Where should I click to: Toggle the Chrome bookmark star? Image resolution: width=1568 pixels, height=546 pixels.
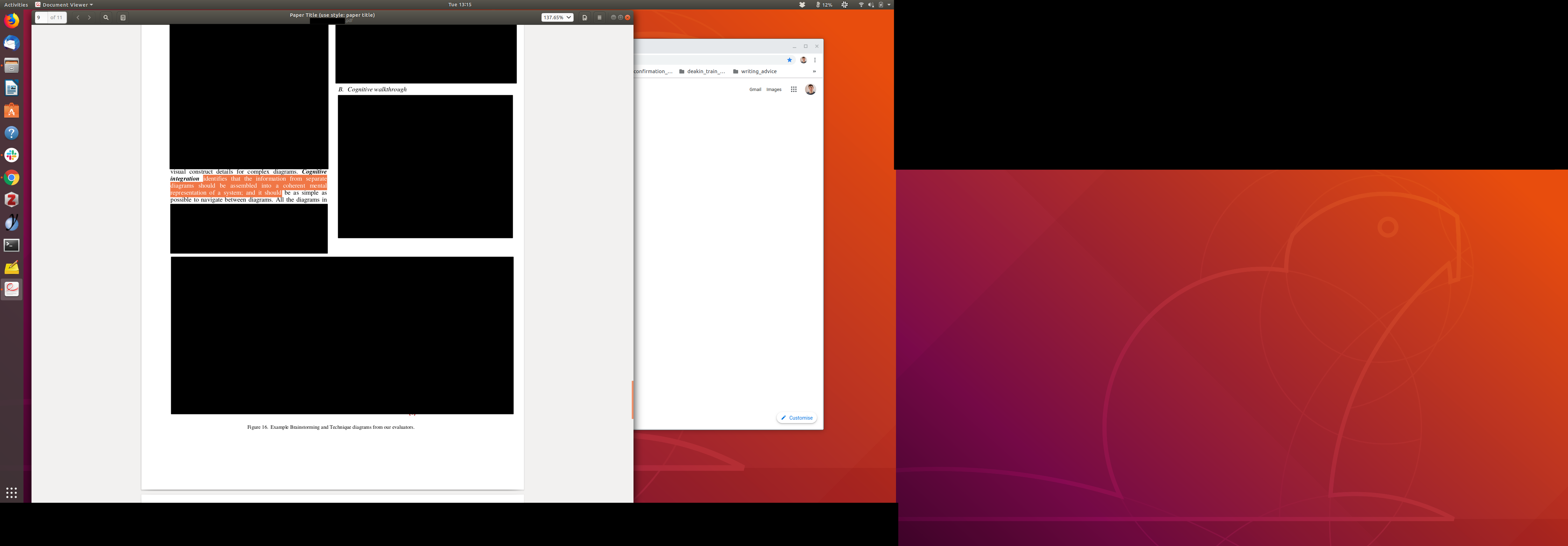coord(790,59)
